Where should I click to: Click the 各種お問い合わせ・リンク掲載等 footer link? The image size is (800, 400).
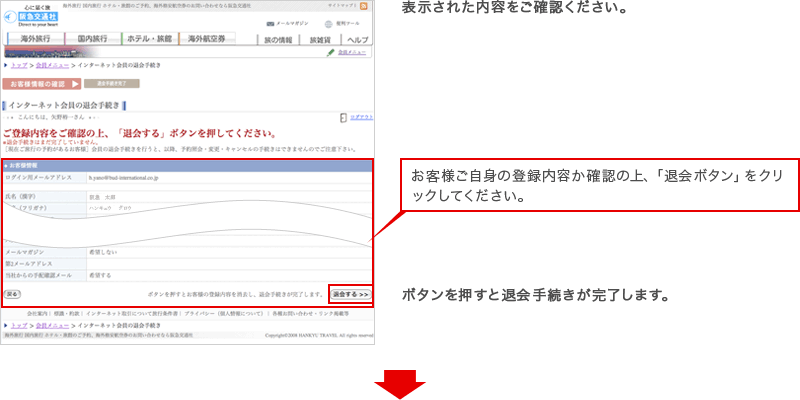pyautogui.click(x=309, y=313)
